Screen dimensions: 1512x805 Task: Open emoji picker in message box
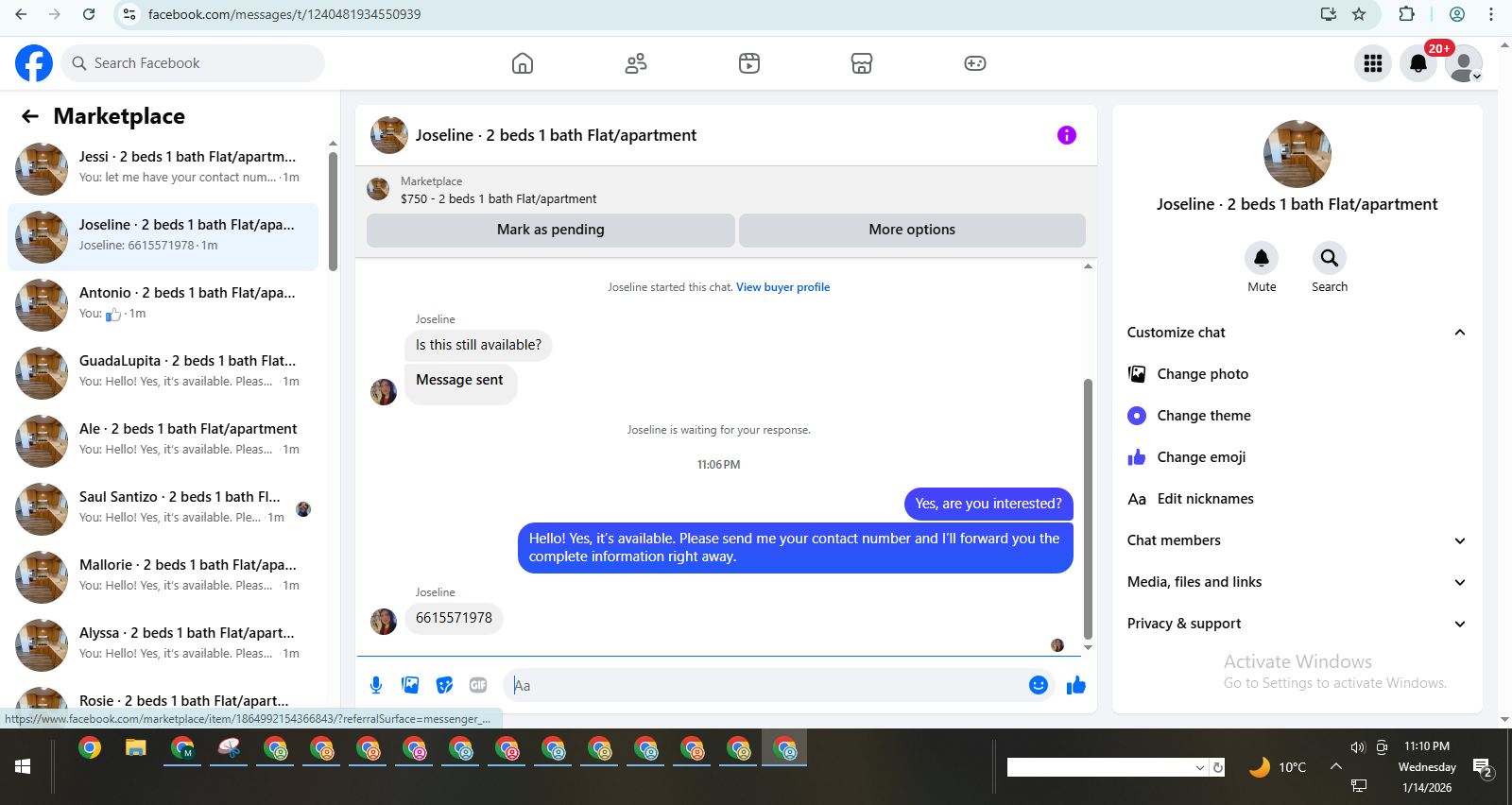tap(1039, 685)
